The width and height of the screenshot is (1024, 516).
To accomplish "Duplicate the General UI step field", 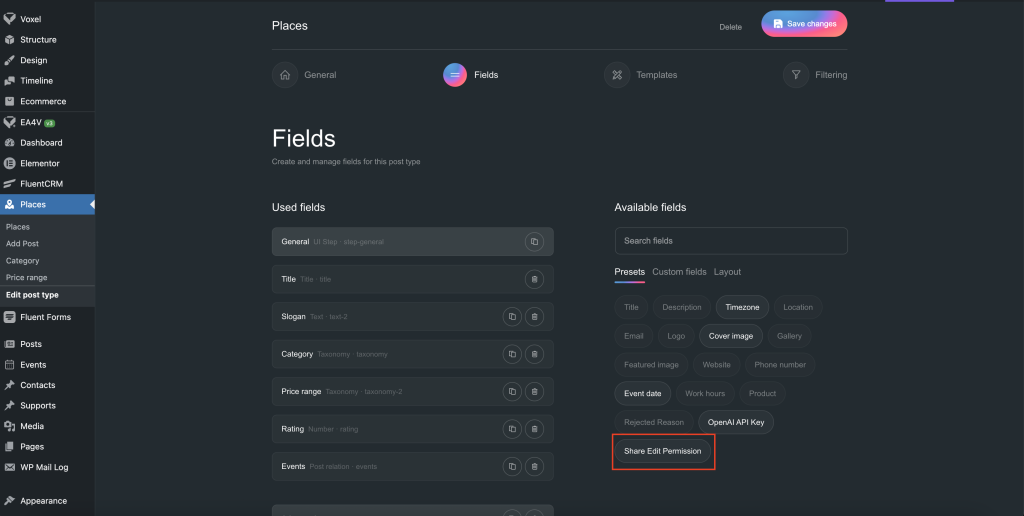I will [x=534, y=242].
